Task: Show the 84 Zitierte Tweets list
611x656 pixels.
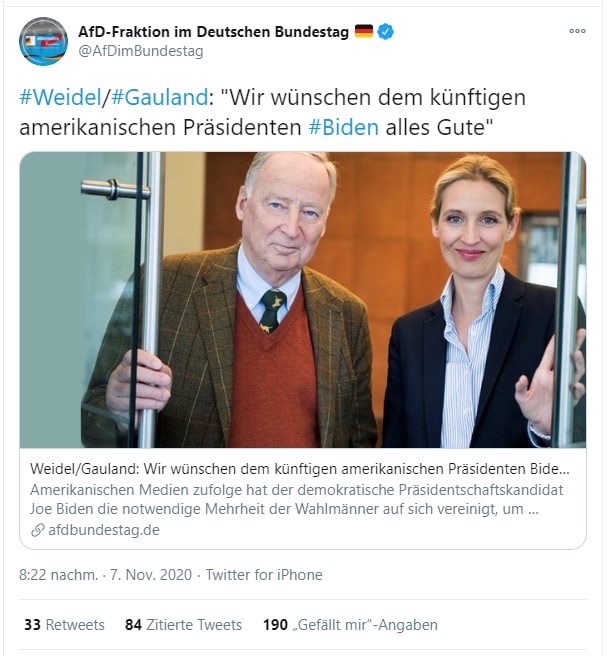Action: [x=183, y=625]
